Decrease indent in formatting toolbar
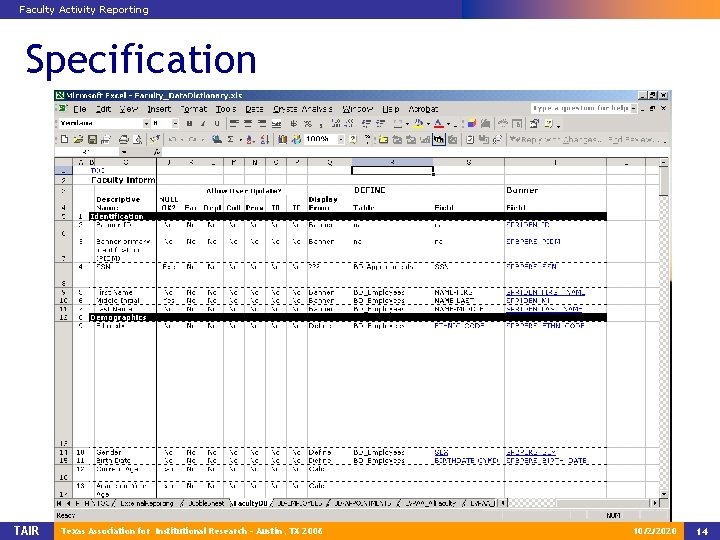720x540 pixels. pyautogui.click(x=366, y=123)
